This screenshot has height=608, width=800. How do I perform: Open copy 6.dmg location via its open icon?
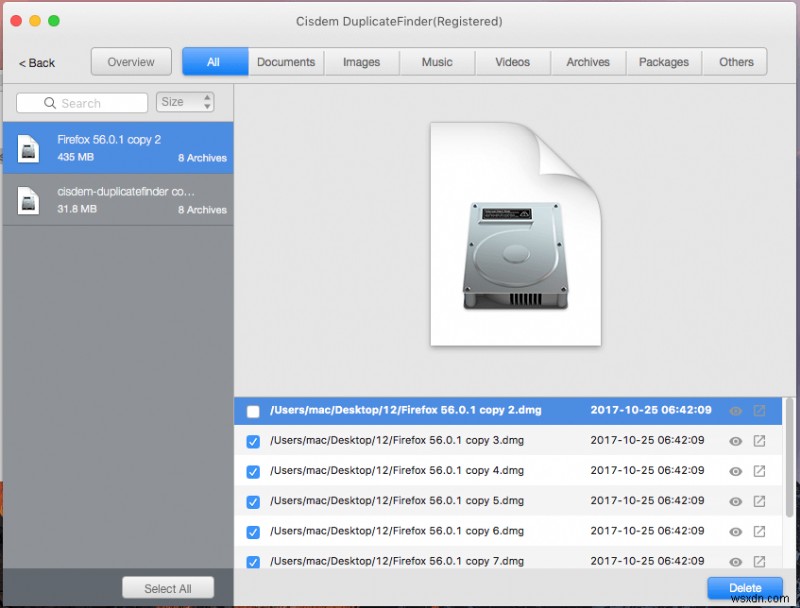click(761, 531)
